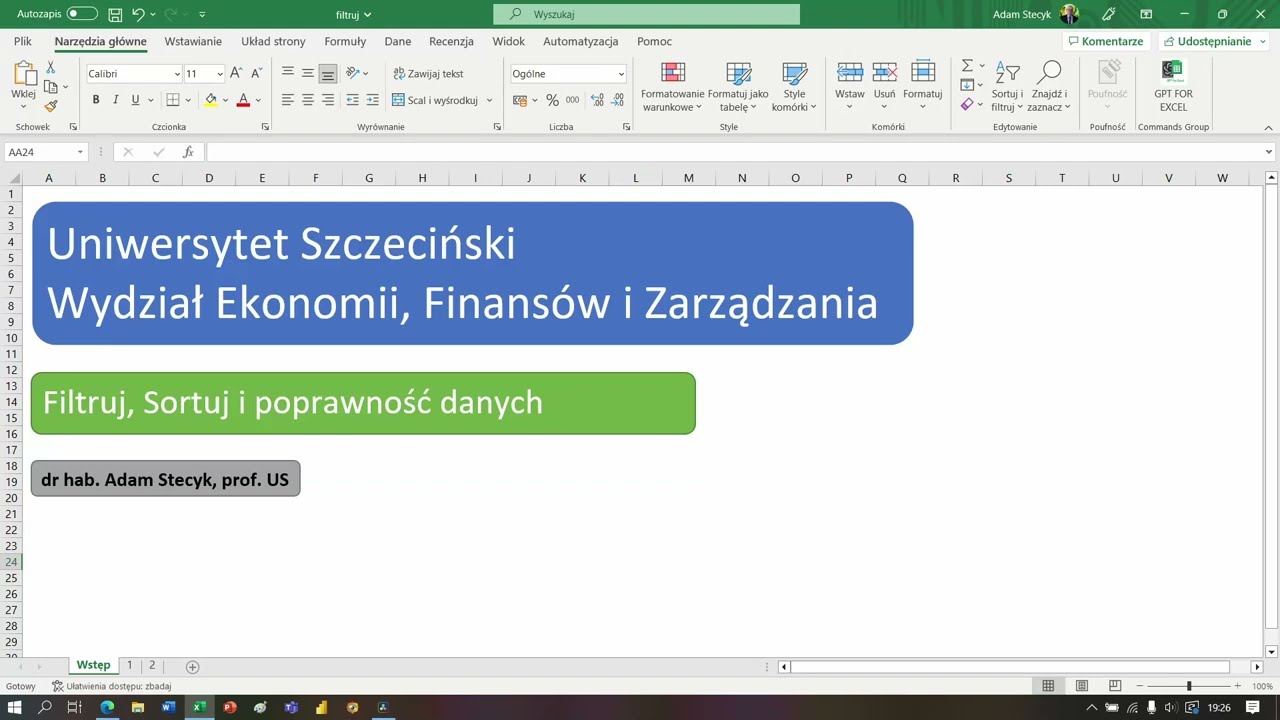Open Formatowanie warunkowe dropdown
This screenshot has width=1280, height=720.
673,86
